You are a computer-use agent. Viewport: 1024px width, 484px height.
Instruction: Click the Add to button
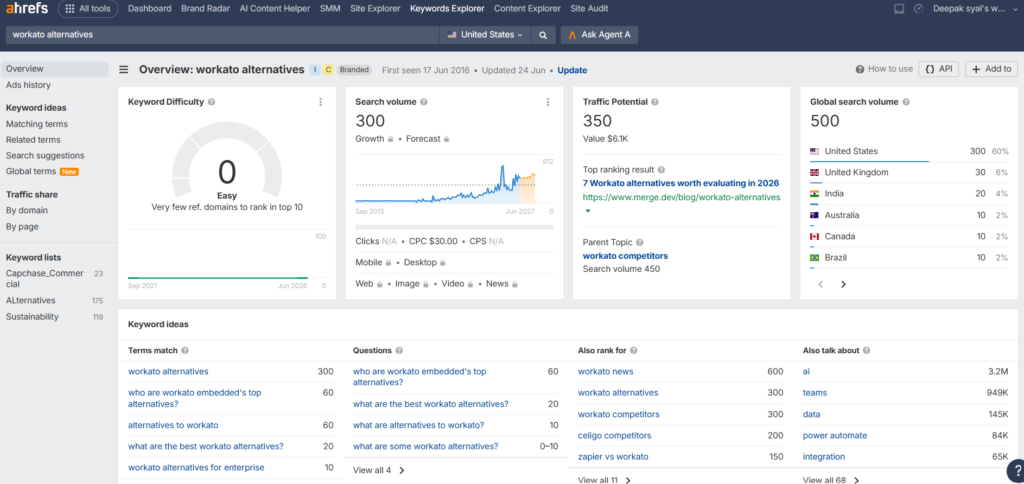(x=991, y=69)
